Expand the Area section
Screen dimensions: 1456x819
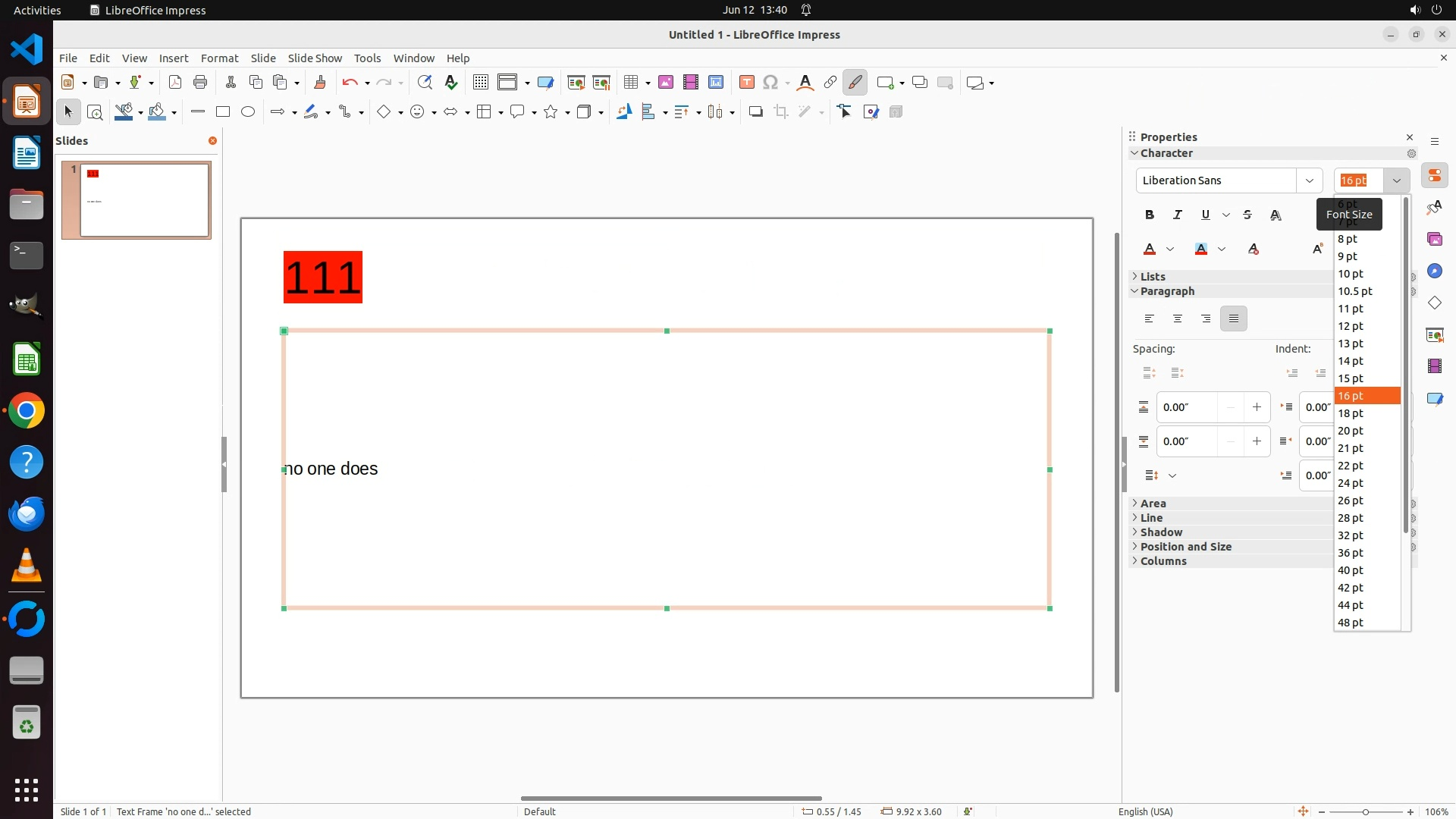[1153, 504]
